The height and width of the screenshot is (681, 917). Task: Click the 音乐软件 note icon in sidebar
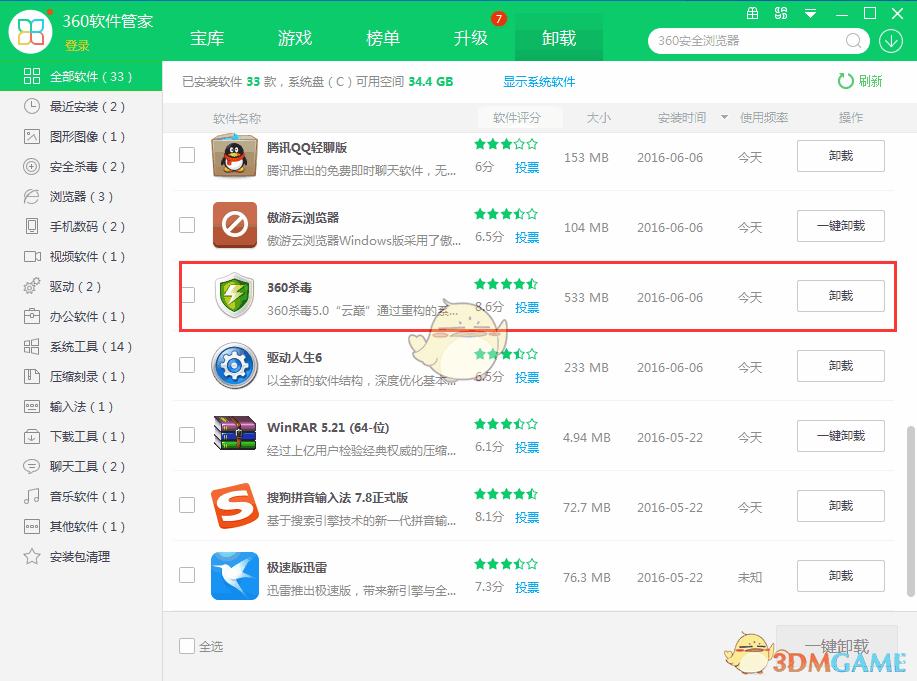pos(32,496)
